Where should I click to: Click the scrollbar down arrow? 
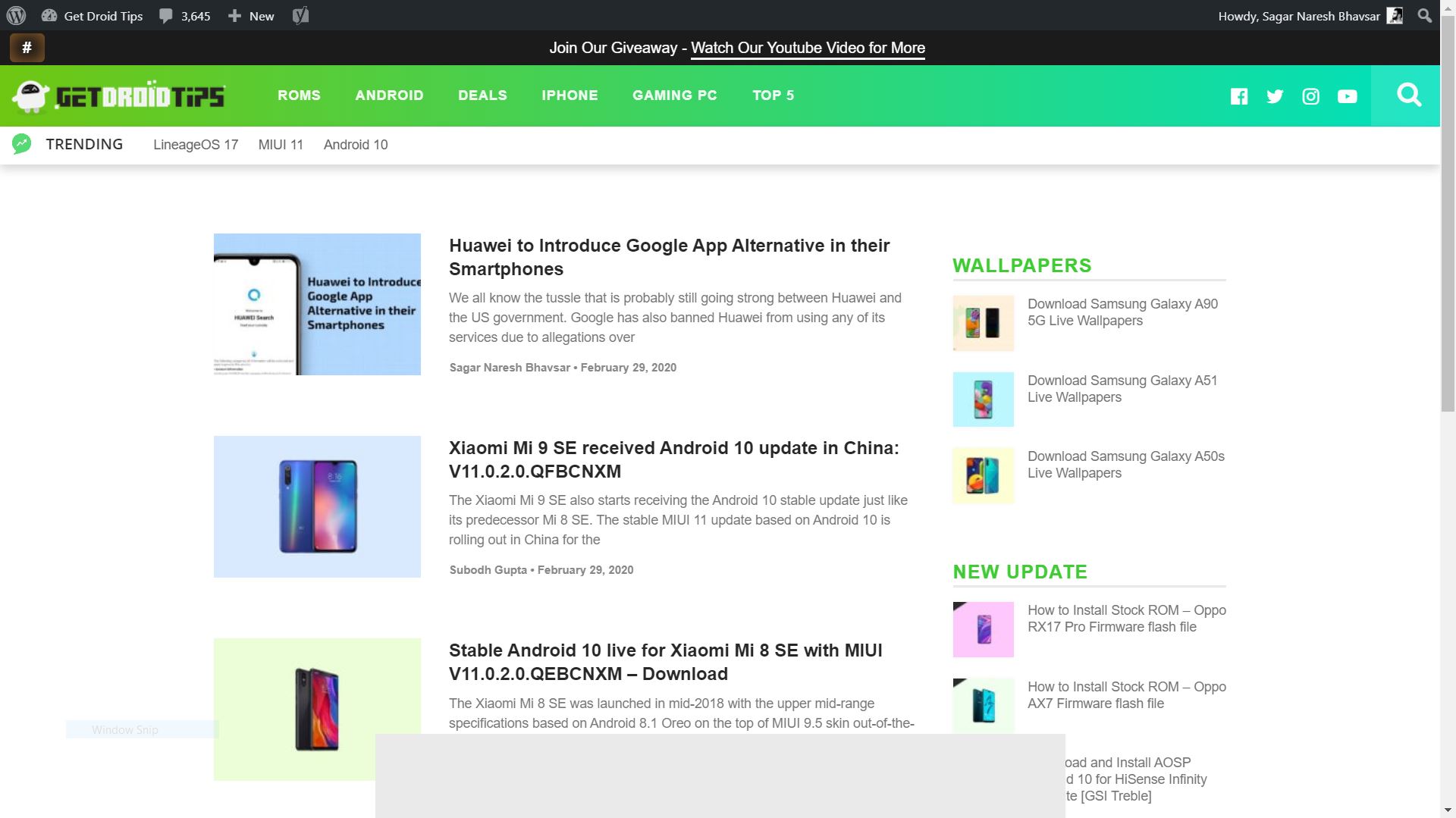pyautogui.click(x=1448, y=810)
